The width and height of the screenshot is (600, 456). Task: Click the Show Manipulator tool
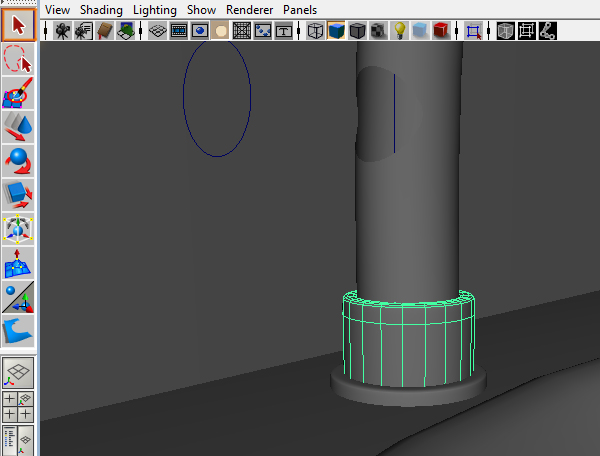18,297
